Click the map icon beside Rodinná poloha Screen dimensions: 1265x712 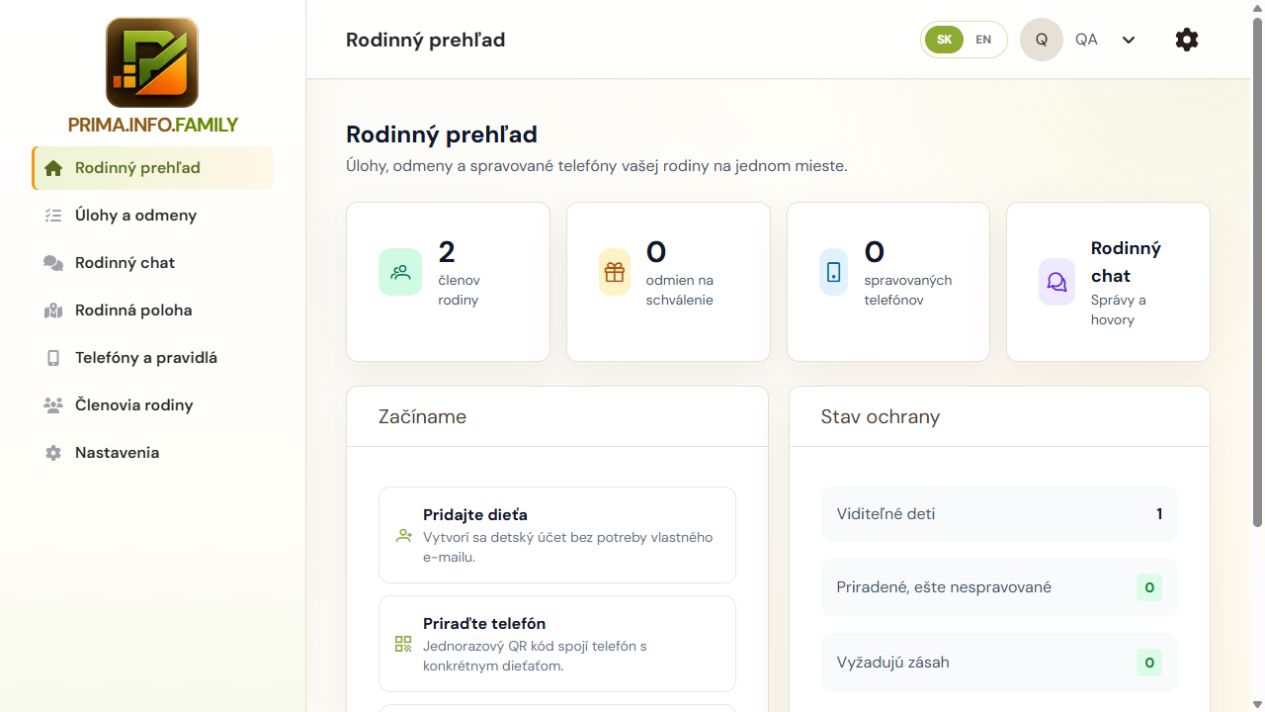point(53,311)
